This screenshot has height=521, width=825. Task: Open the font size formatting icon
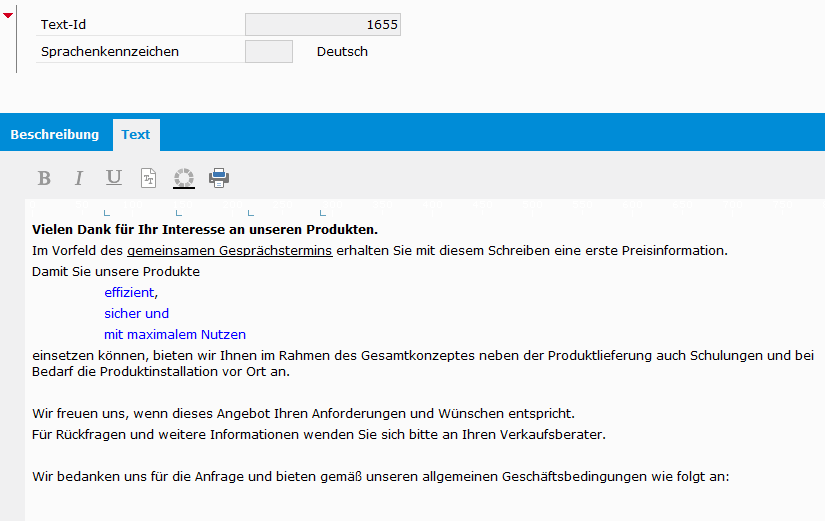pyautogui.click(x=148, y=178)
